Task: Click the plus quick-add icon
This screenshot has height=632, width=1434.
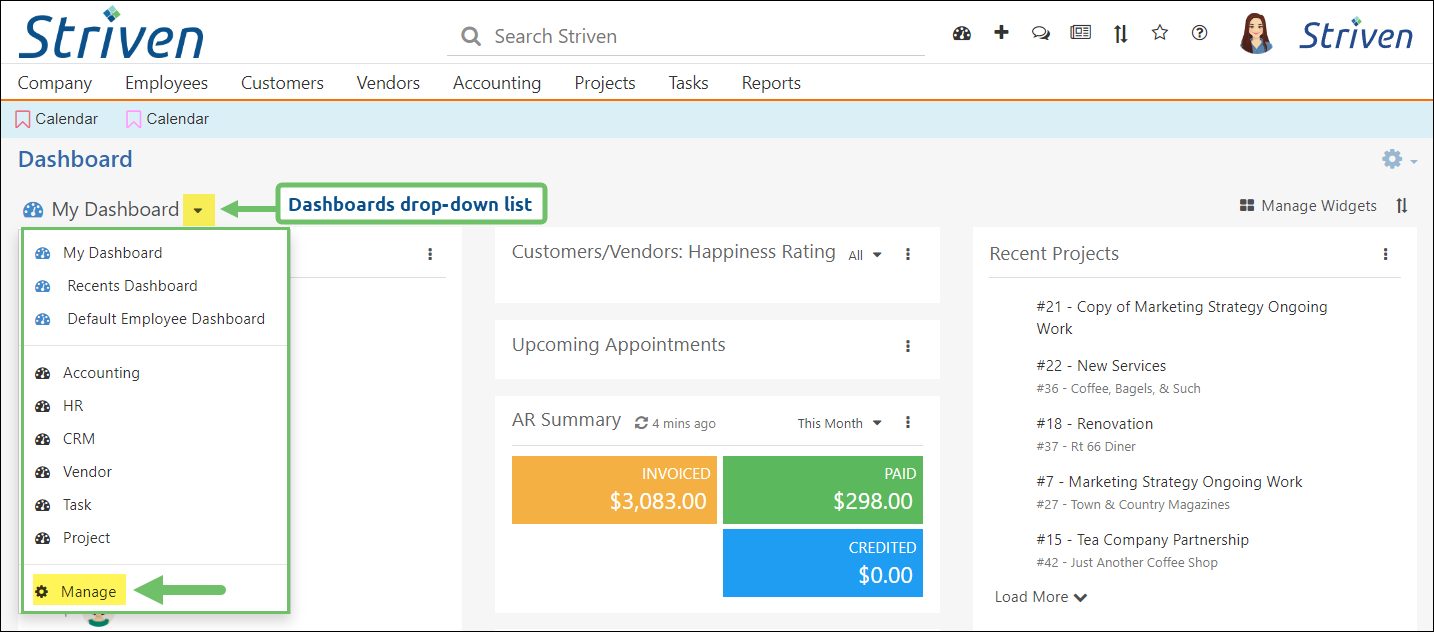Action: click(1001, 33)
